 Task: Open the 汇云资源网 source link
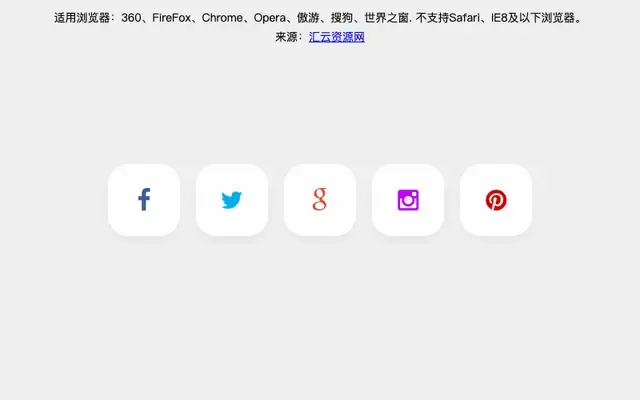click(x=337, y=37)
